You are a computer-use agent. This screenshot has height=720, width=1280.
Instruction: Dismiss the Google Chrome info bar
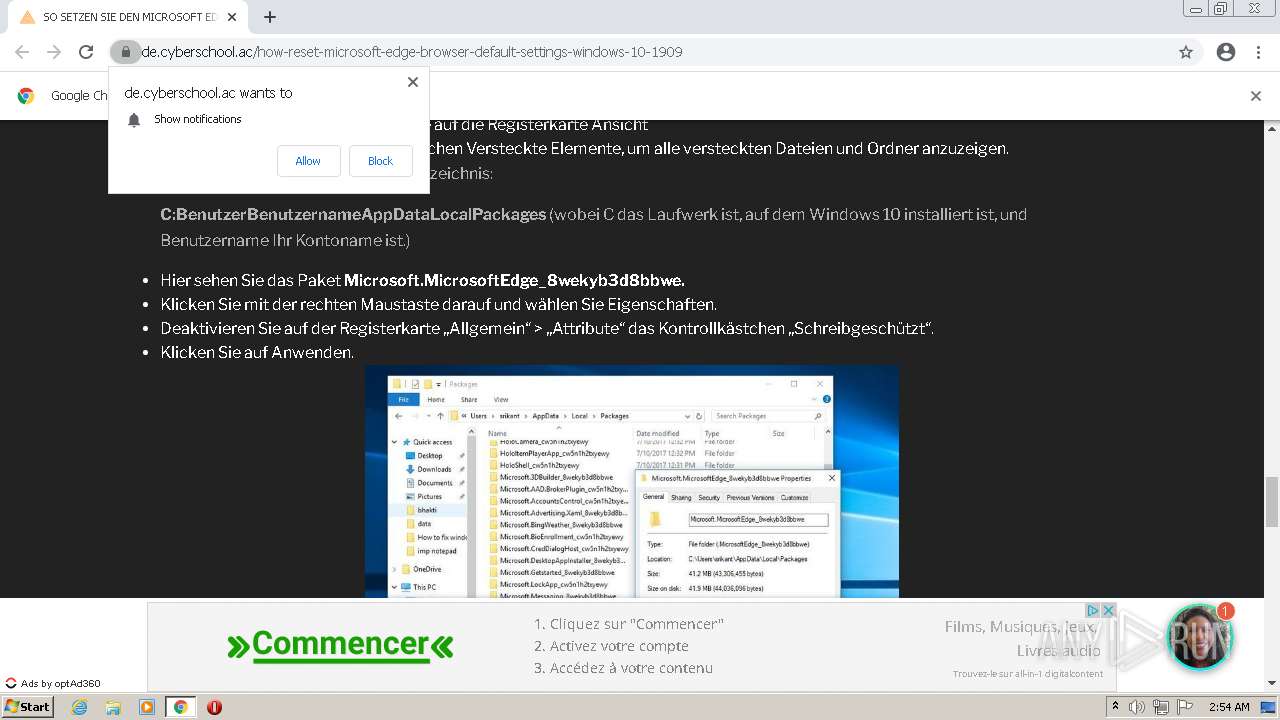click(x=1256, y=96)
